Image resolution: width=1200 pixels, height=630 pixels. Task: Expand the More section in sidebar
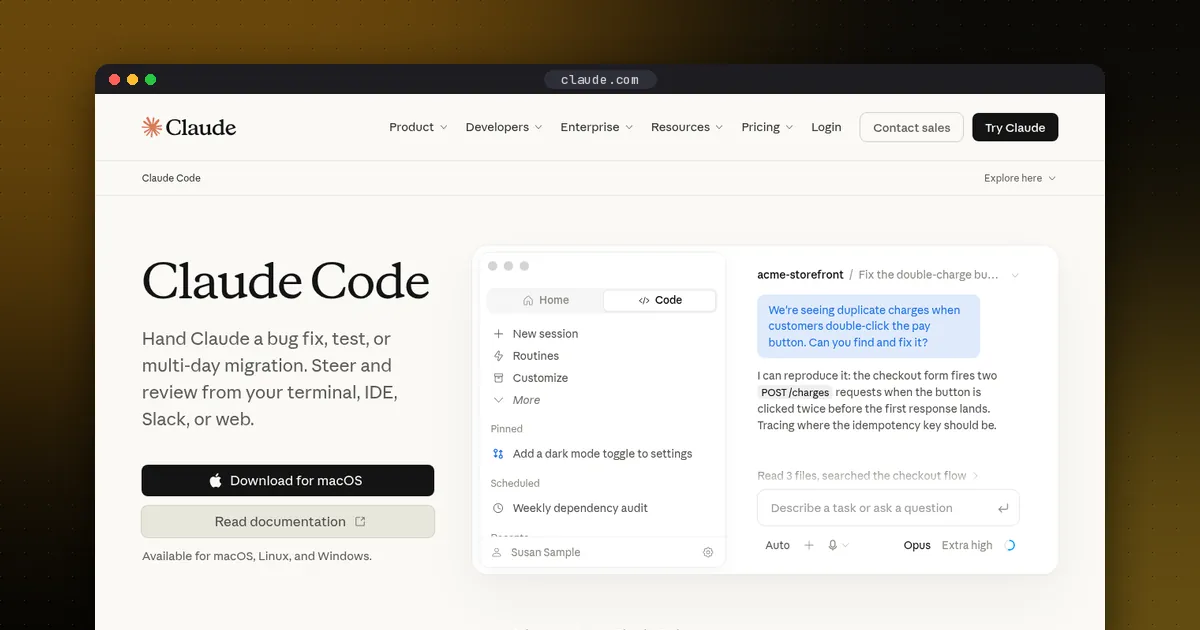(517, 400)
